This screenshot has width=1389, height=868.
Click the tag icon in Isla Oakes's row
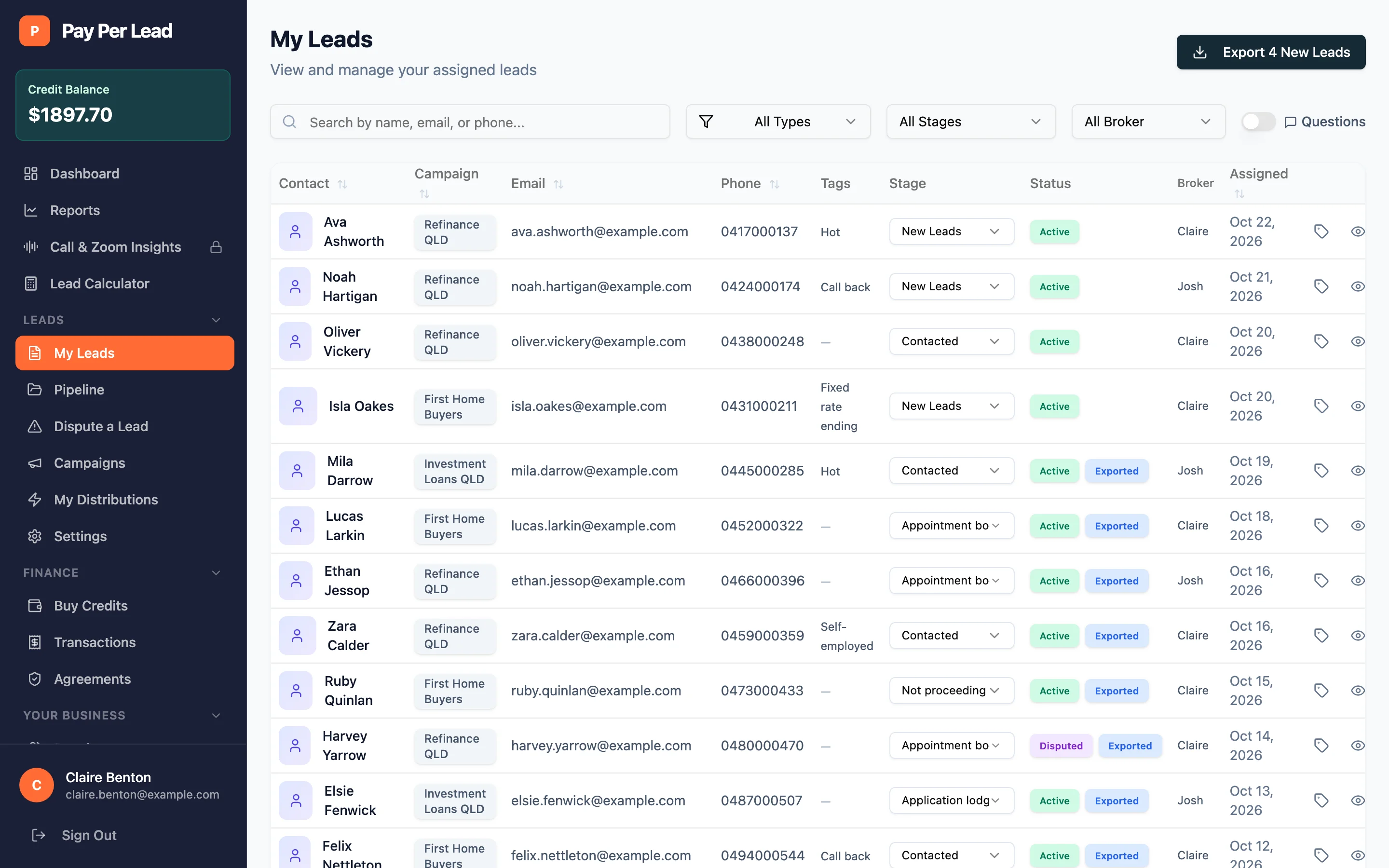(x=1321, y=406)
